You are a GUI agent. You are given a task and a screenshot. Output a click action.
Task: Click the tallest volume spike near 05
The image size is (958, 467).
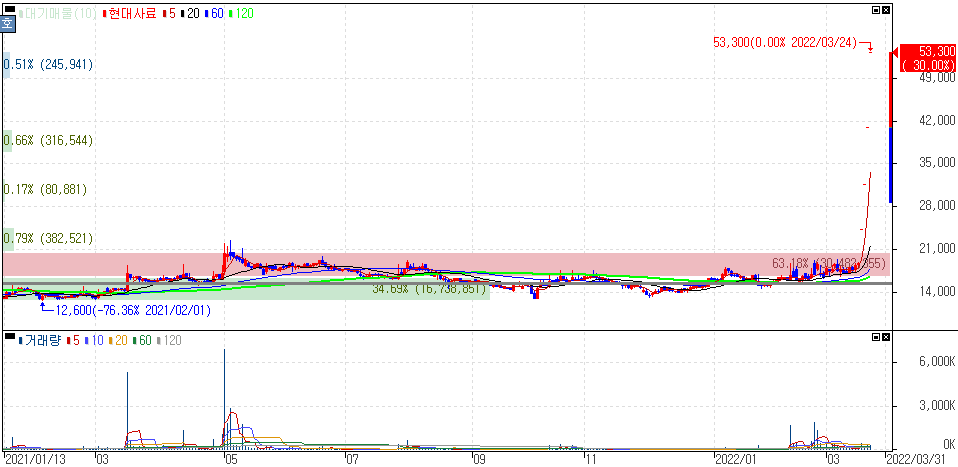[x=224, y=399]
